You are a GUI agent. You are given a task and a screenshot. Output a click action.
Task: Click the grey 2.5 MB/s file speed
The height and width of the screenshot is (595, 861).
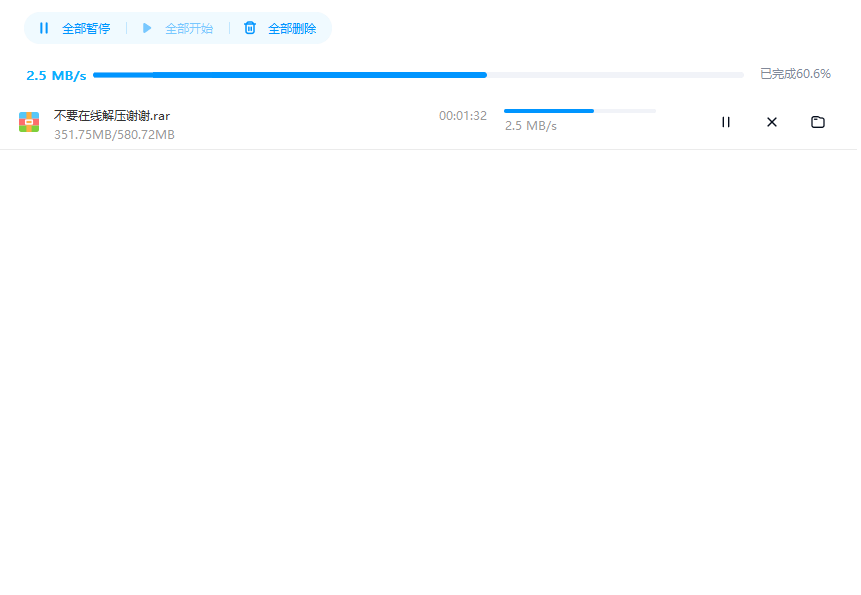531,126
